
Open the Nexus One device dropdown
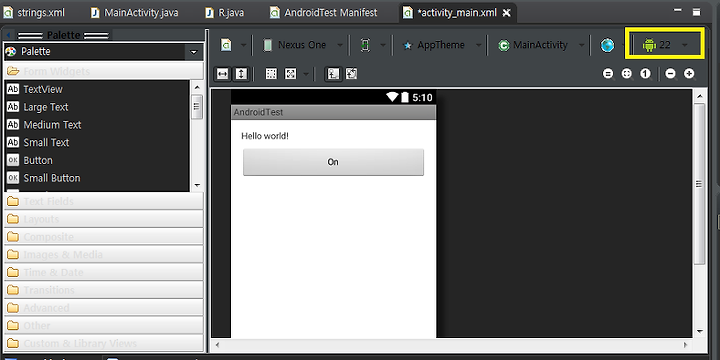tap(302, 45)
